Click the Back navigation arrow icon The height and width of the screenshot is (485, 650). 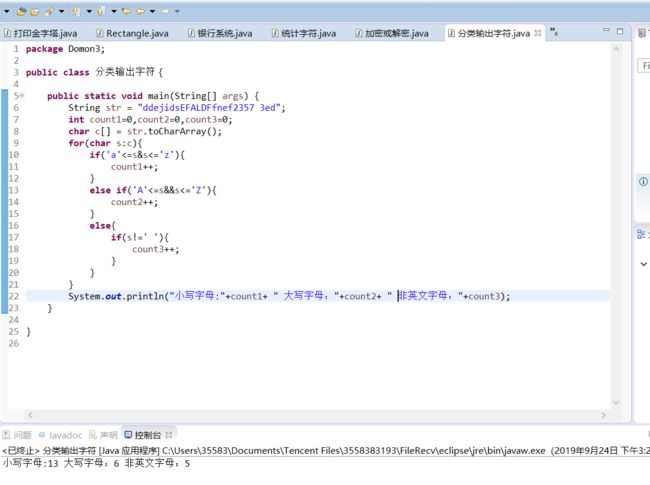(141, 12)
